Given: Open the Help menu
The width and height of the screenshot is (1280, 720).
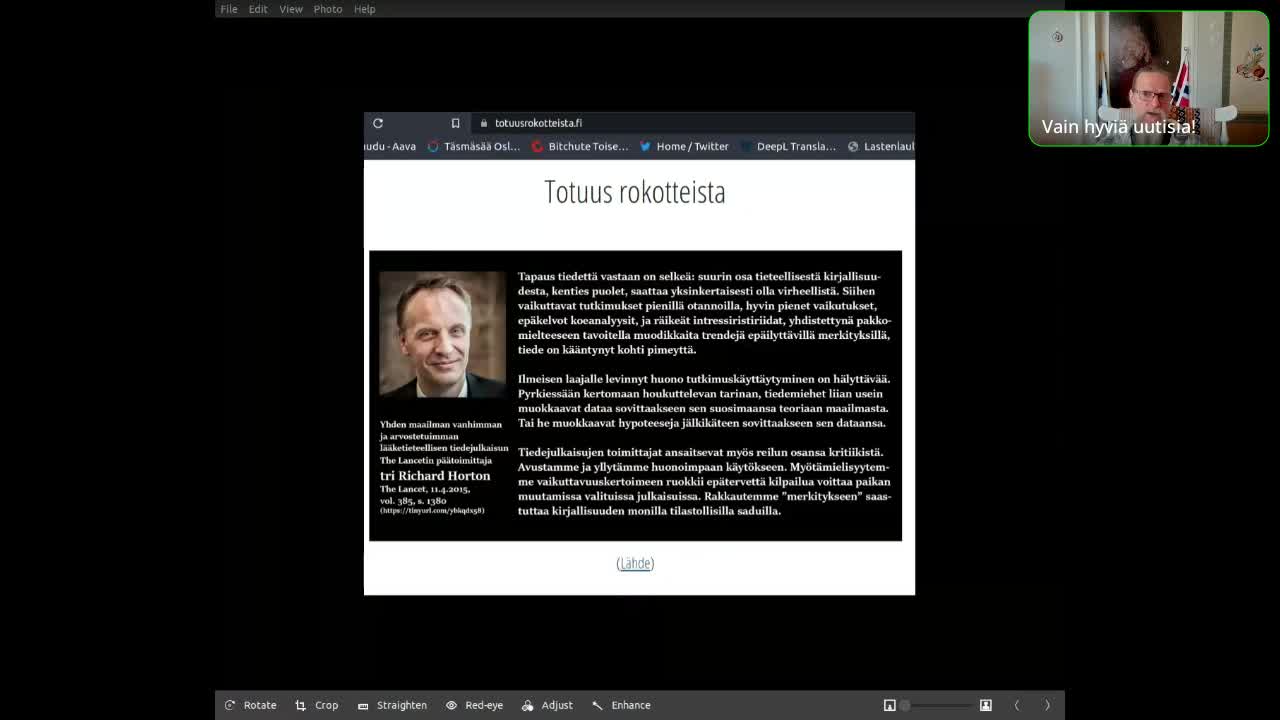Looking at the screenshot, I should [364, 9].
